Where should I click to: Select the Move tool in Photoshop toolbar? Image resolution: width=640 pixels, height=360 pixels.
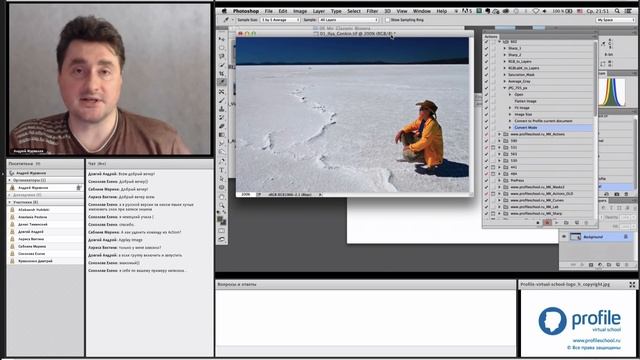pos(222,39)
